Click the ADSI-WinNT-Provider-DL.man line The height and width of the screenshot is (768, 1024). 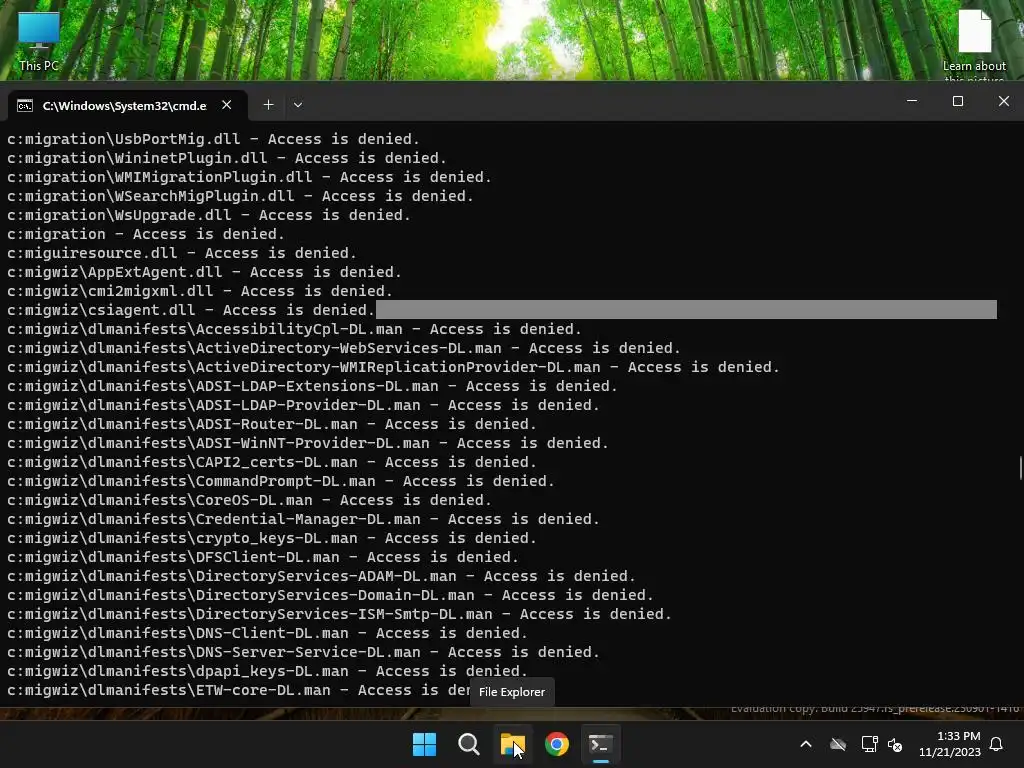click(x=308, y=443)
